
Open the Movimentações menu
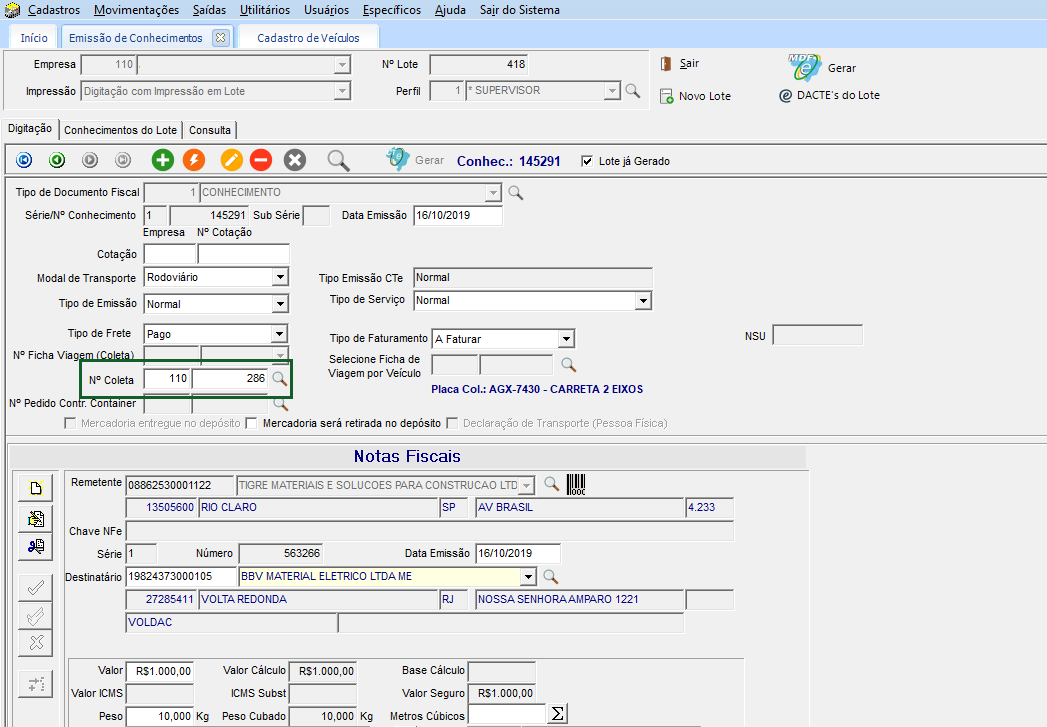137,10
